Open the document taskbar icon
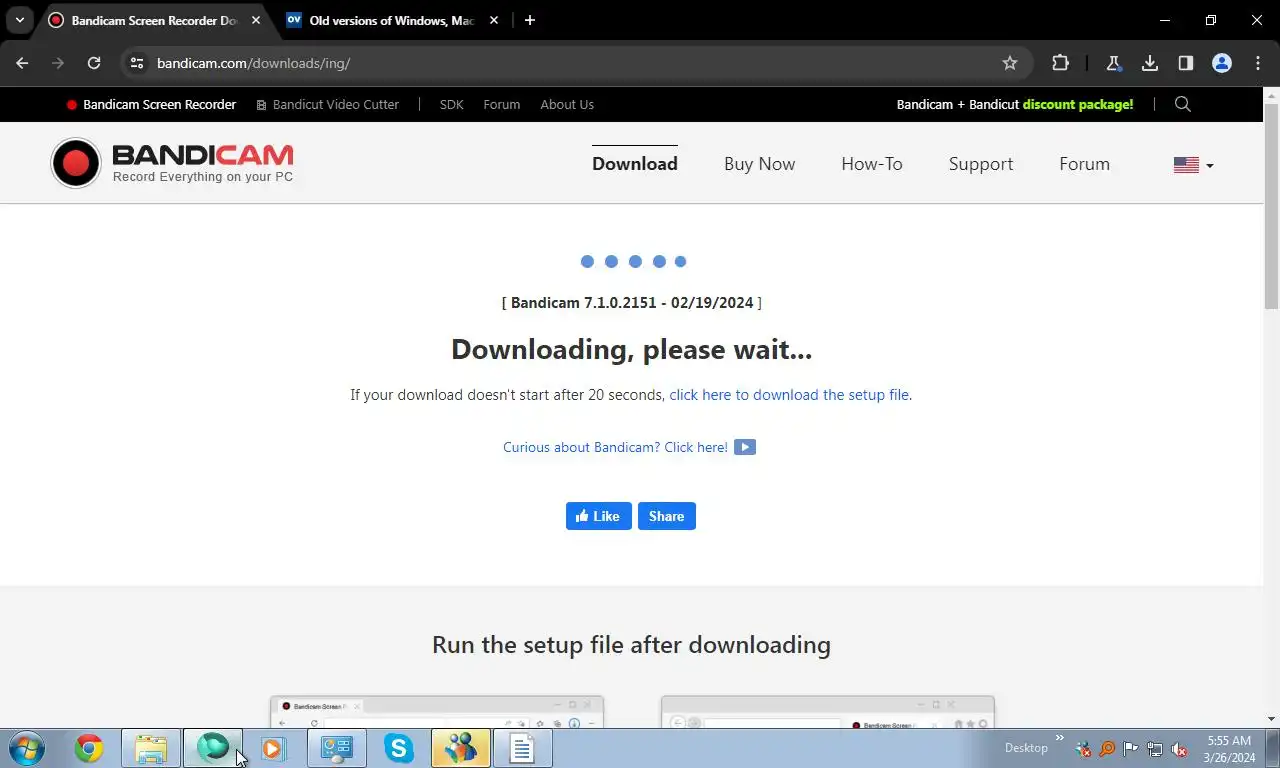1280x768 pixels. pos(523,748)
